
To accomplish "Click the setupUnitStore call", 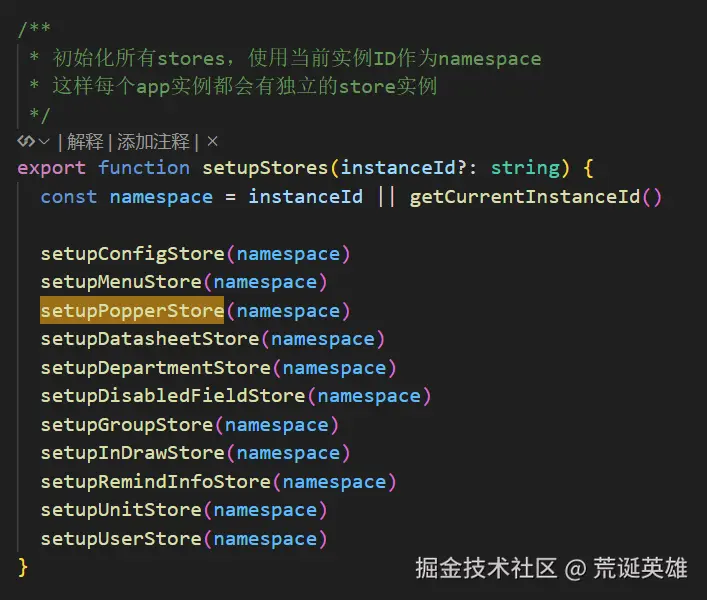I will pyautogui.click(x=120, y=510).
